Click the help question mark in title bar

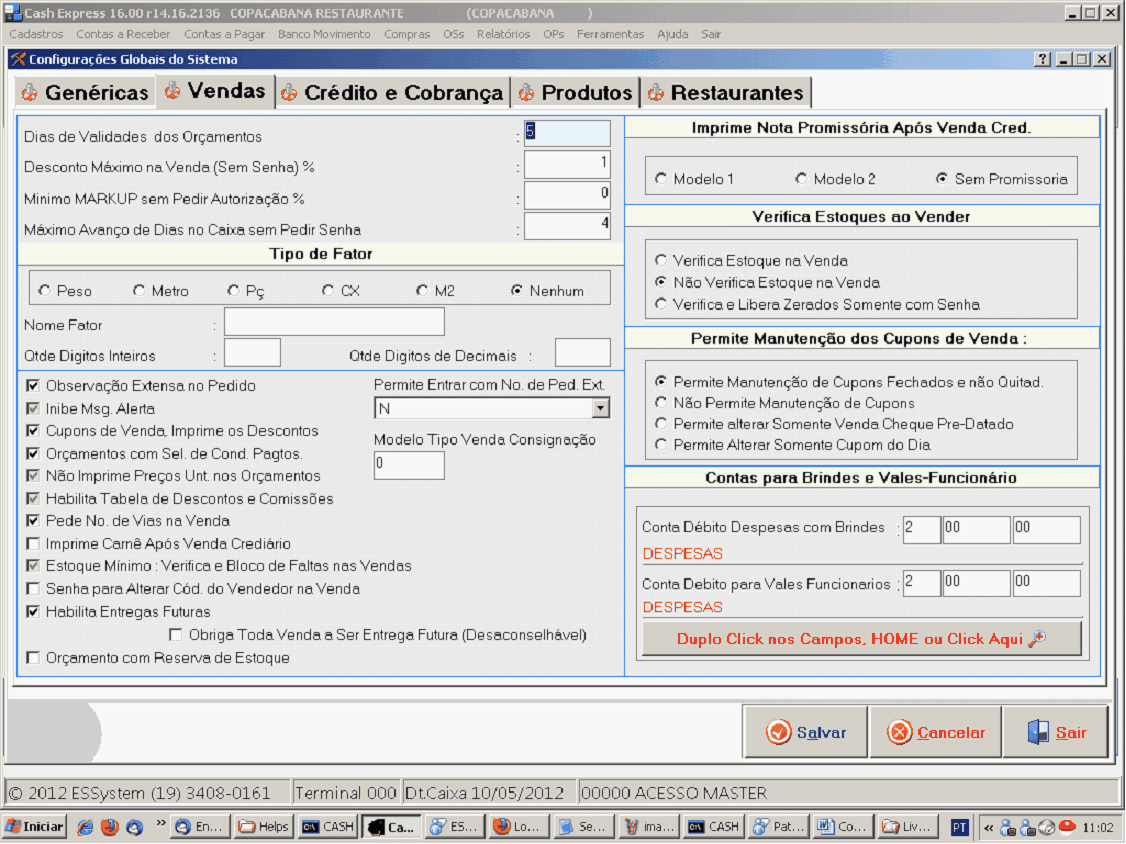click(1042, 59)
